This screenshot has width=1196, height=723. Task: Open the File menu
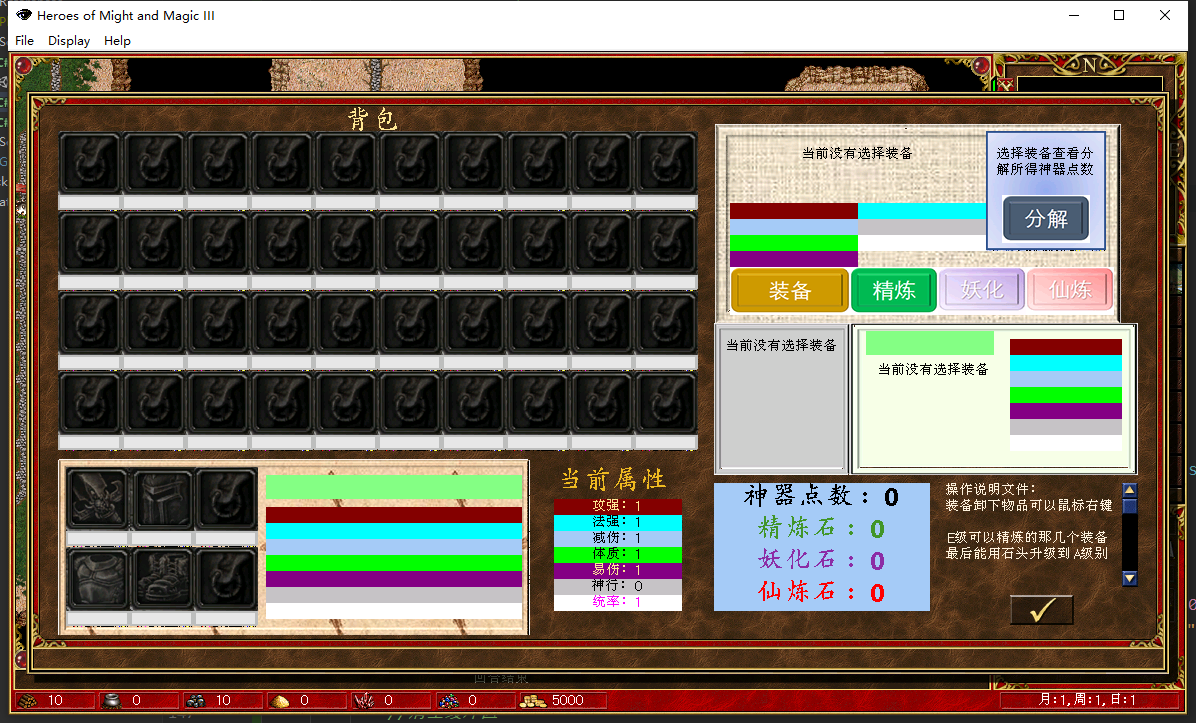(24, 40)
